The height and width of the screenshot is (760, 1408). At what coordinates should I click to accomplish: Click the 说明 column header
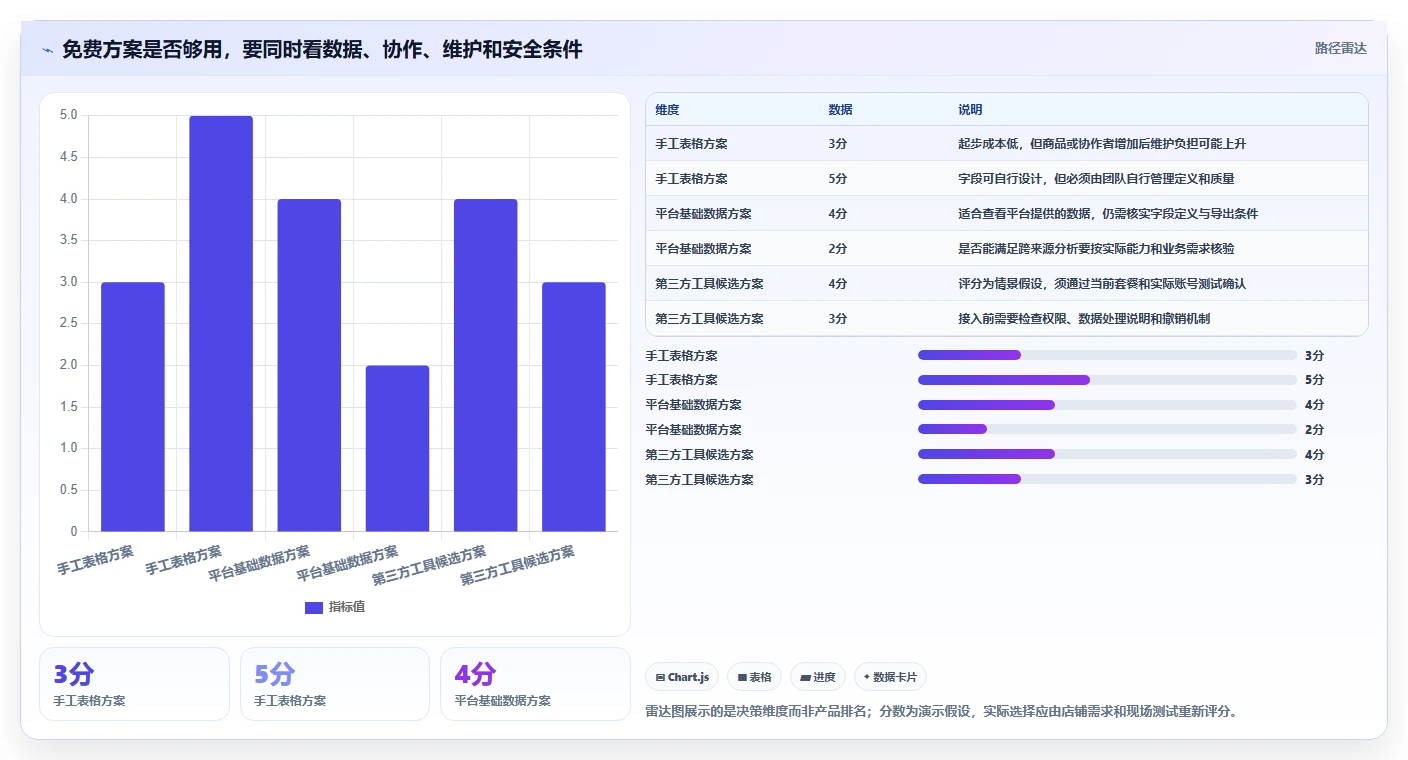[970, 109]
